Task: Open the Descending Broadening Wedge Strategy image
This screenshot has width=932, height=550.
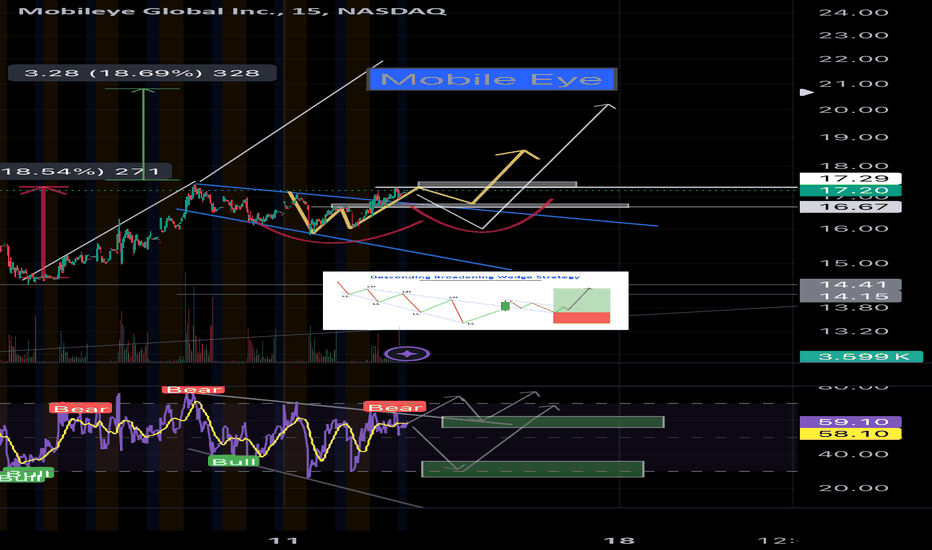Action: pyautogui.click(x=476, y=300)
